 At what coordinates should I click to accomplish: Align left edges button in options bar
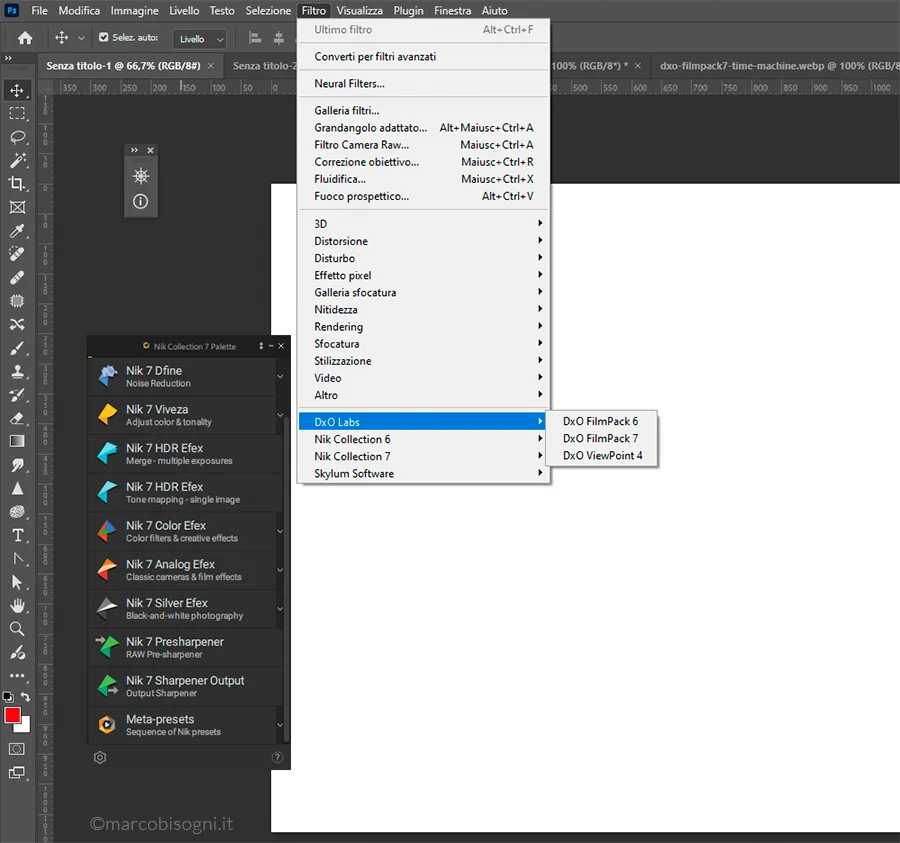[x=255, y=38]
